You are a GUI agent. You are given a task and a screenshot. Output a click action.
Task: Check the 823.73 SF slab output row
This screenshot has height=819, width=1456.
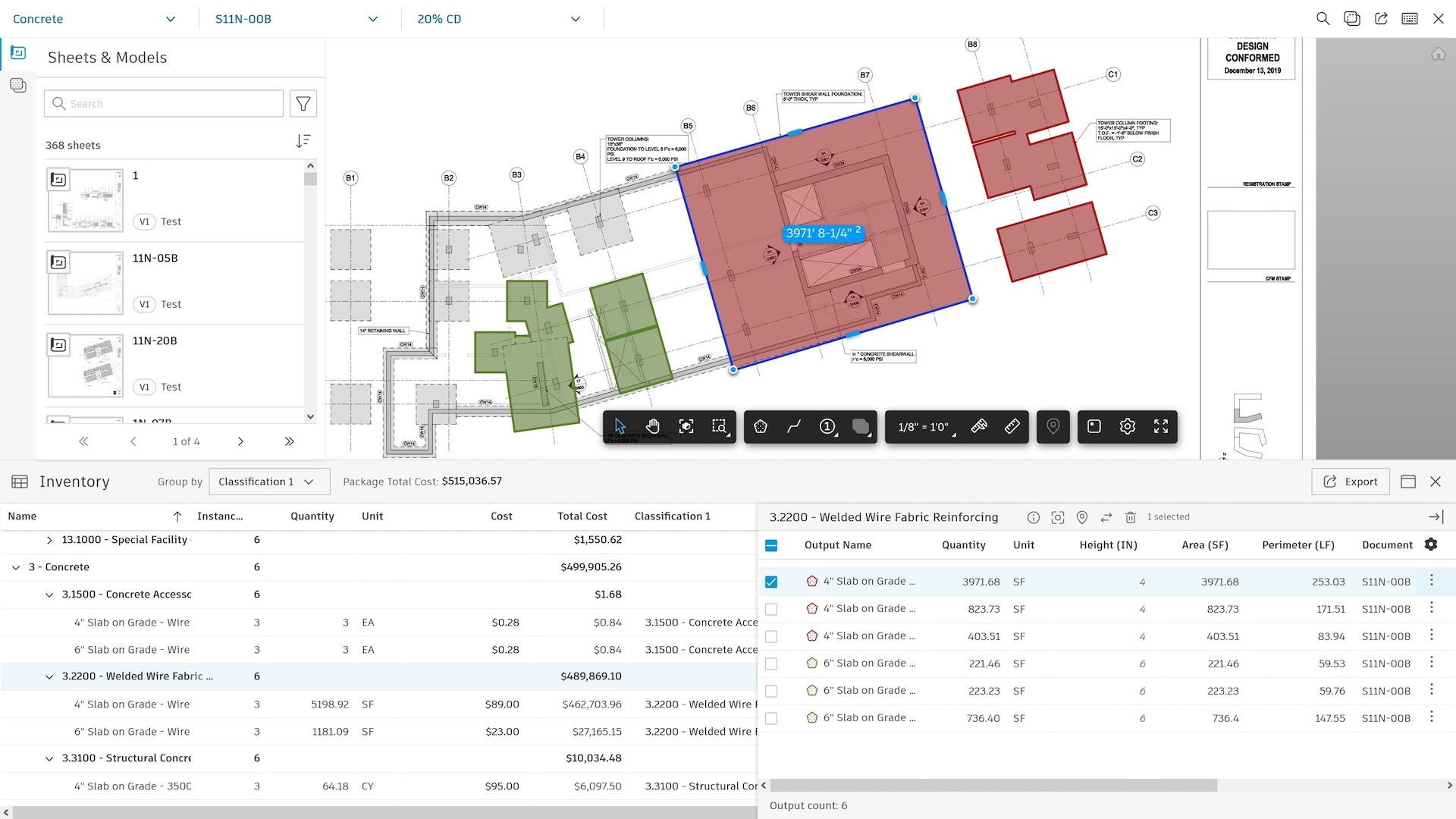(x=771, y=609)
